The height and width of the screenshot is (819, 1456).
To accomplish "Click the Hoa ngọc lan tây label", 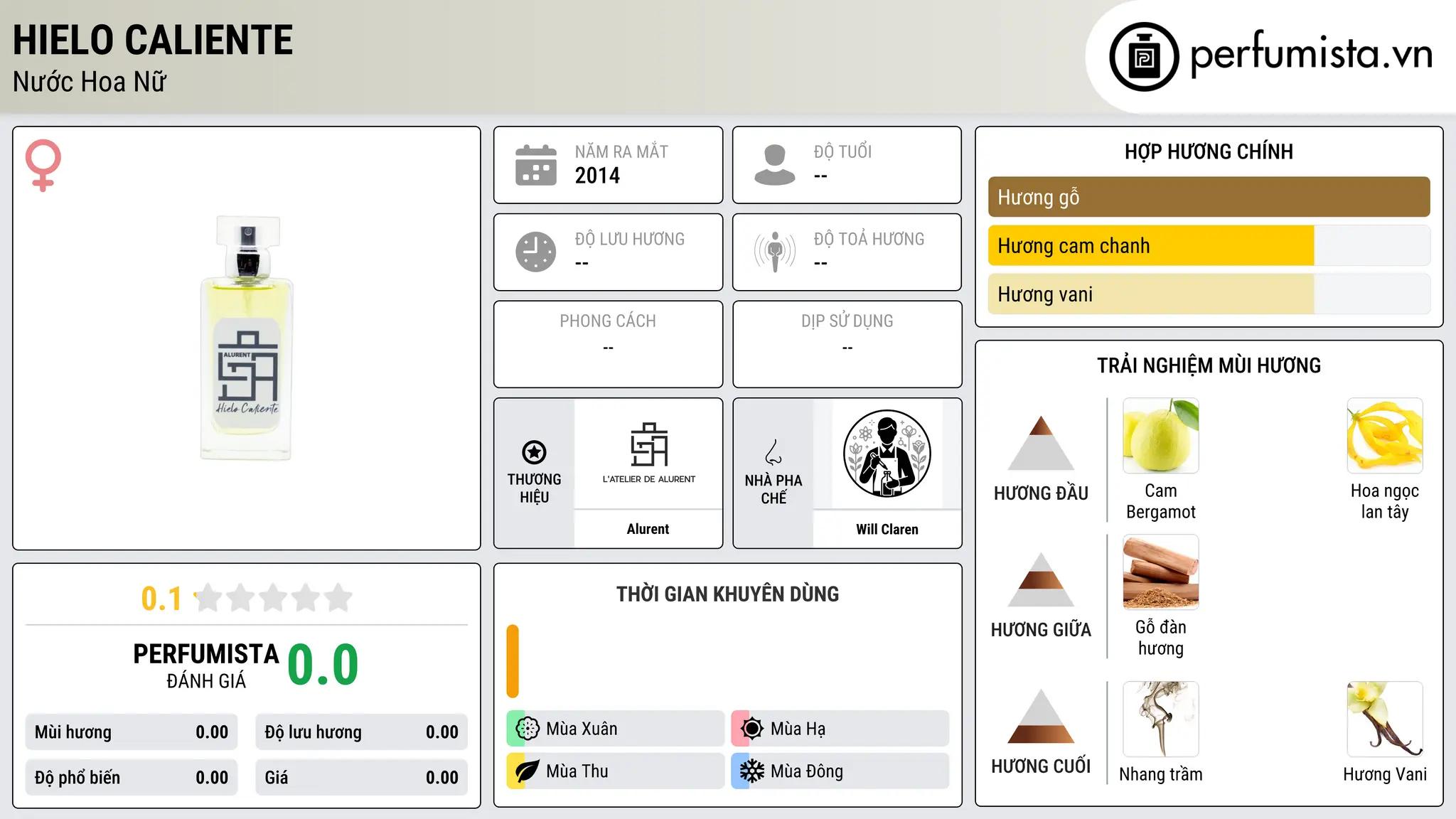I will tap(1385, 501).
